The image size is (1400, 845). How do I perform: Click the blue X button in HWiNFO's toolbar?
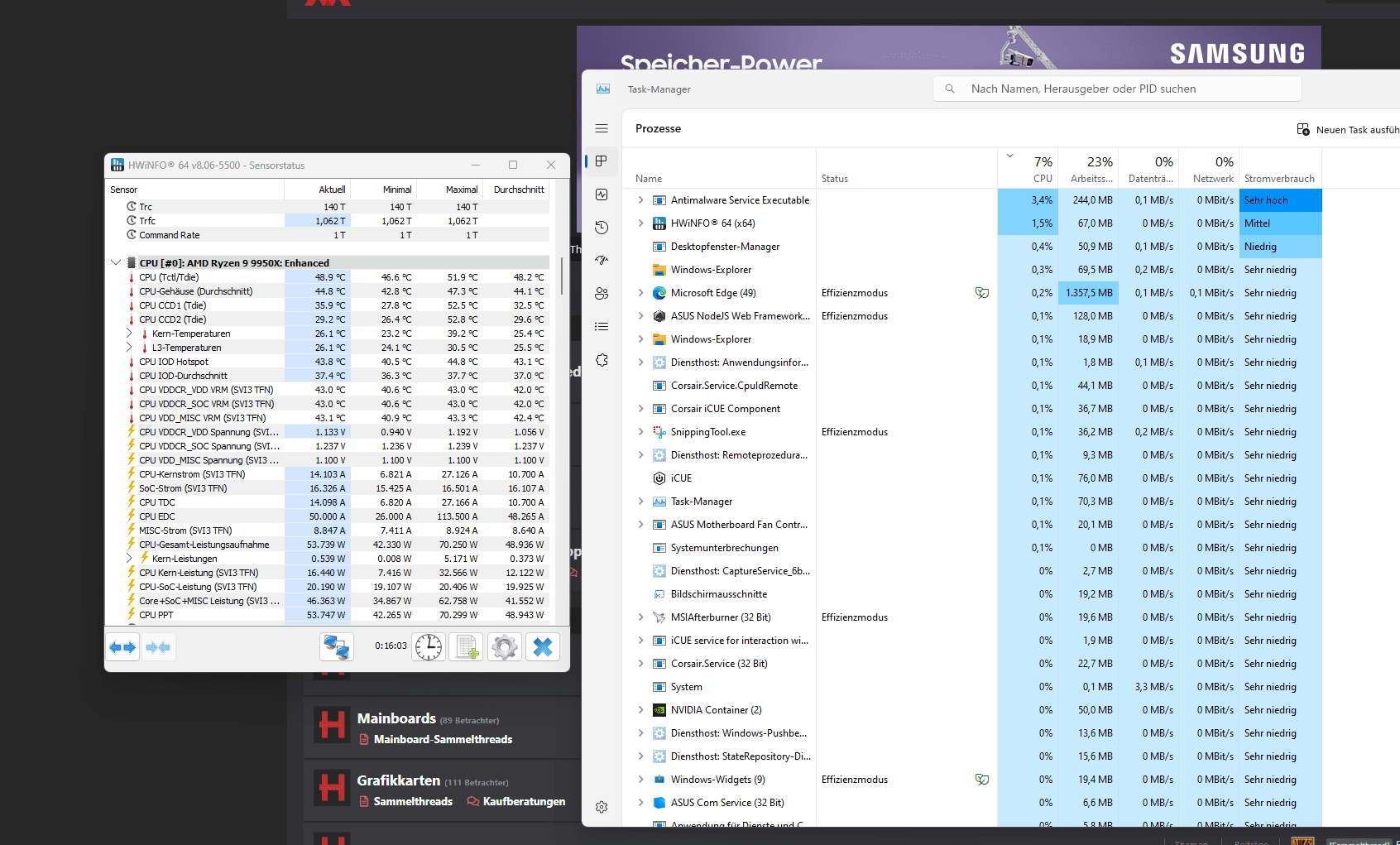point(543,647)
